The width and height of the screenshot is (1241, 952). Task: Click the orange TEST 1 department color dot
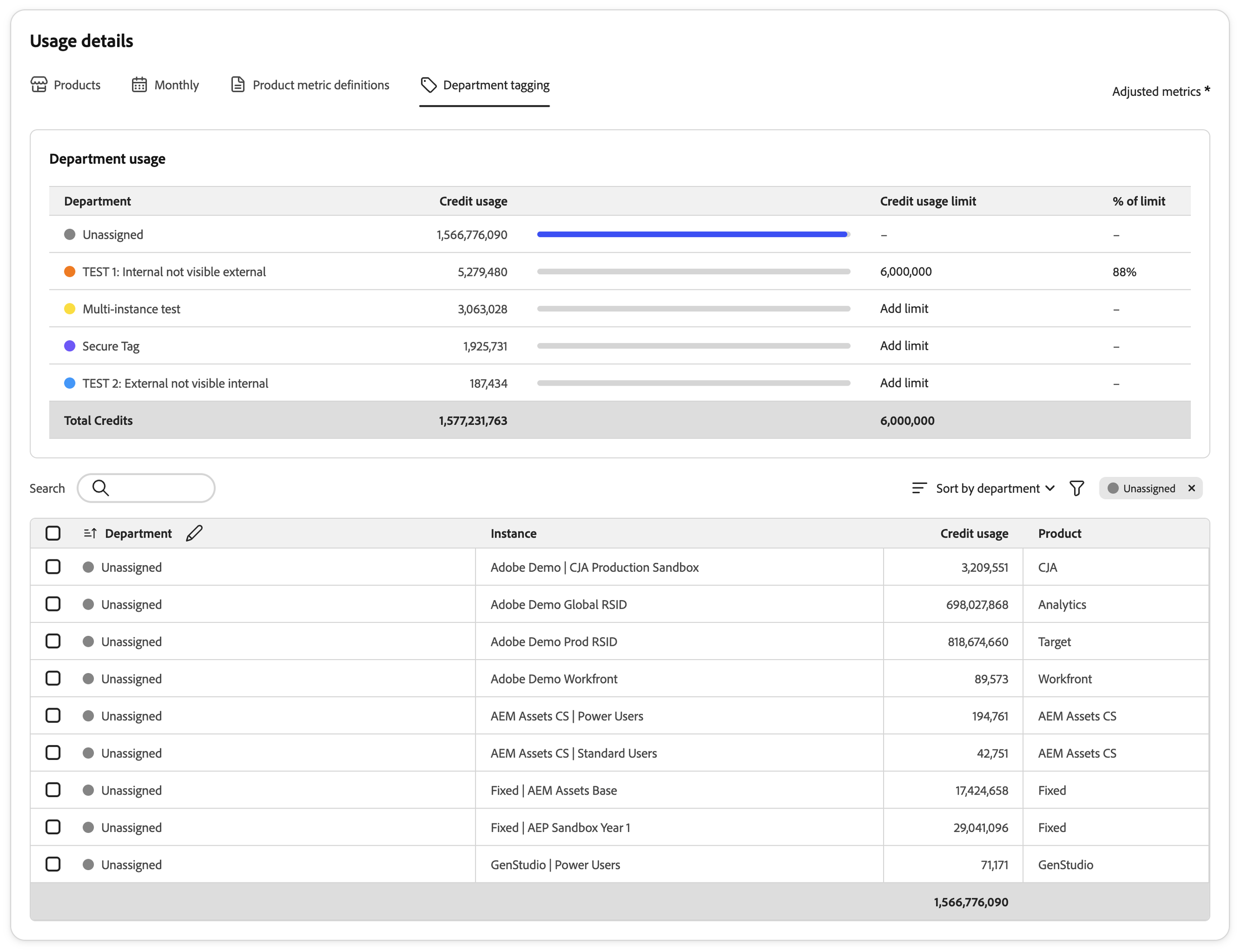tap(69, 272)
